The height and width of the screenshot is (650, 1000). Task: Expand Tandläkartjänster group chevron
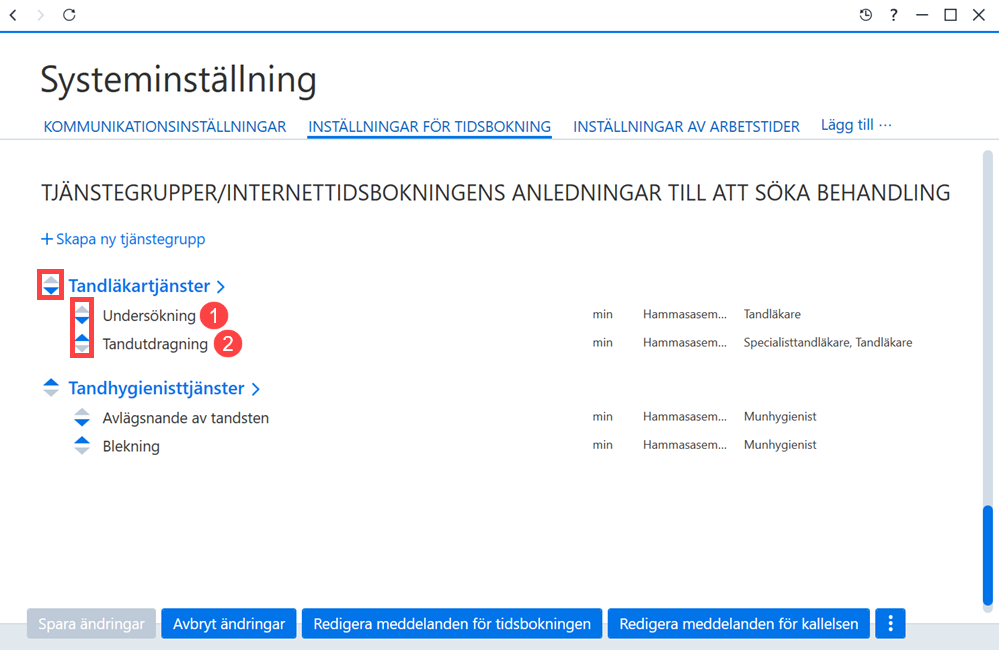click(221, 286)
